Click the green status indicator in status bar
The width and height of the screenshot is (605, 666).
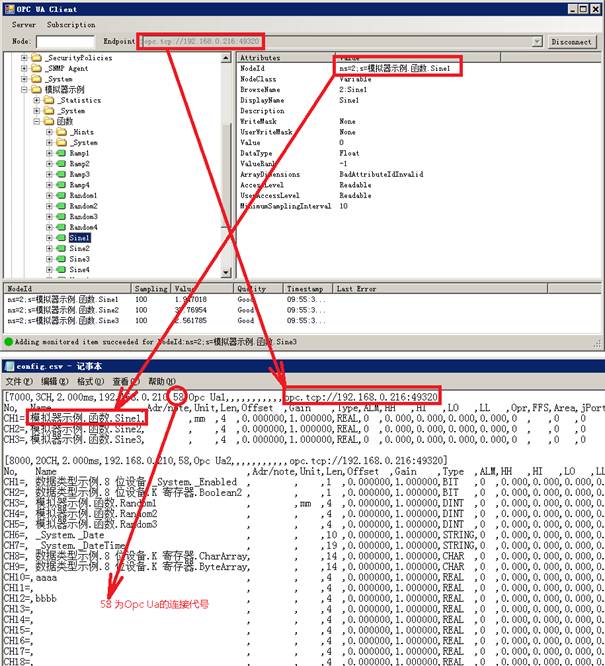click(x=9, y=341)
